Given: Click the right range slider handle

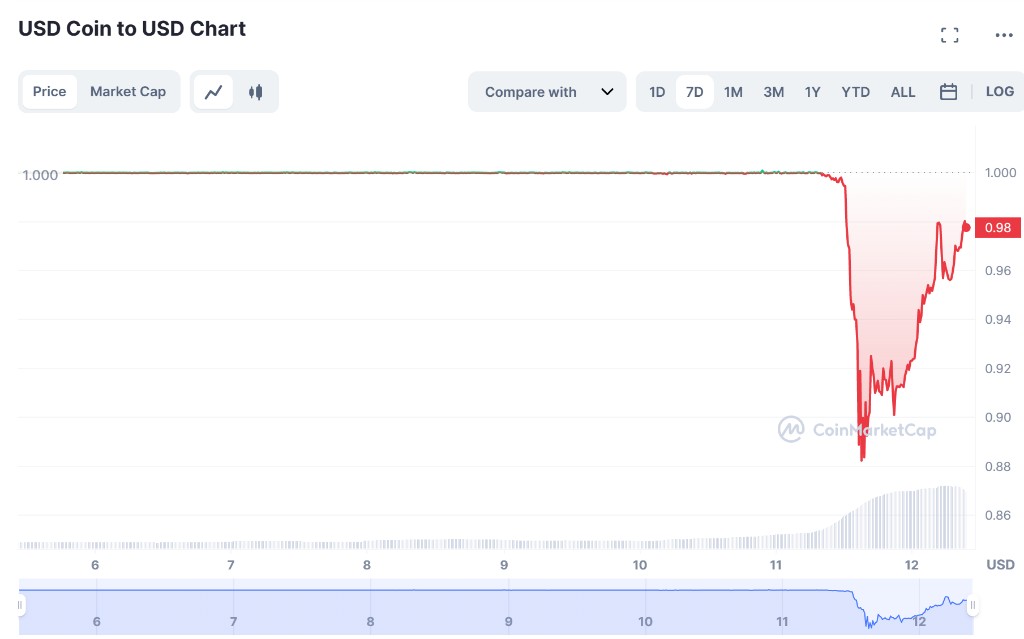Looking at the screenshot, I should tap(972, 606).
